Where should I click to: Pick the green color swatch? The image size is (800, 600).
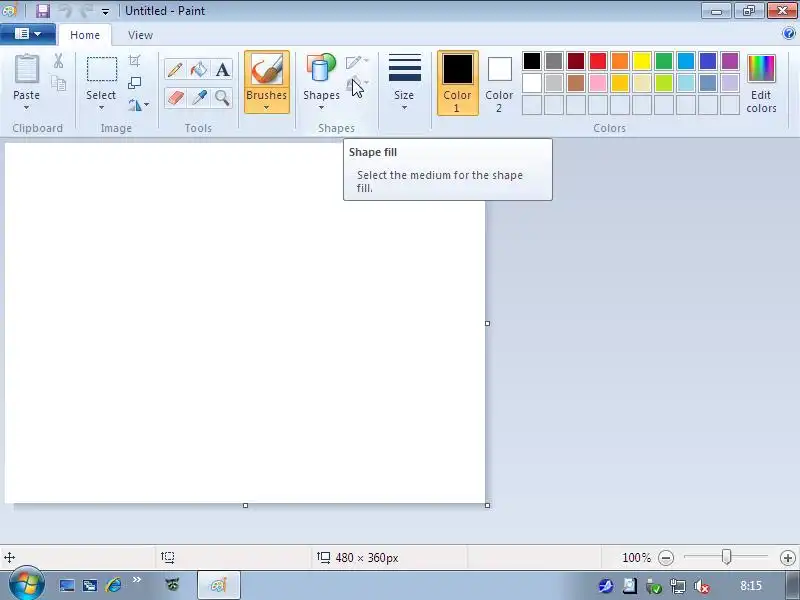tap(664, 61)
